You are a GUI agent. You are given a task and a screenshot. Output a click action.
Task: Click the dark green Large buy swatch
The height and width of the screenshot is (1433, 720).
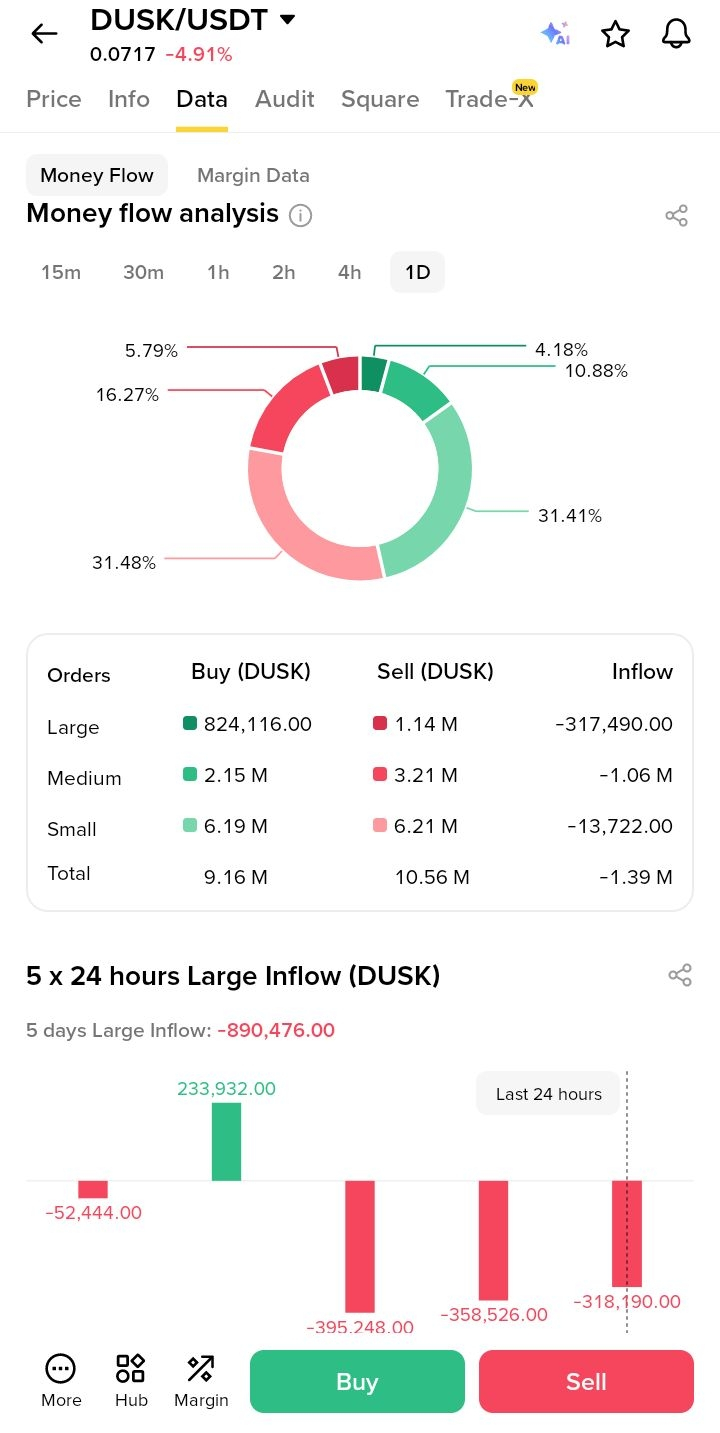click(190, 724)
